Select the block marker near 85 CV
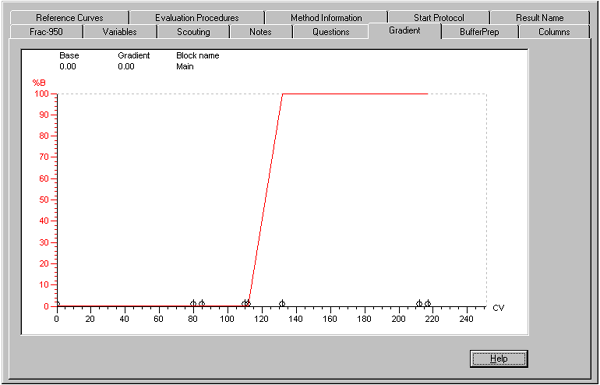This screenshot has height=385, width=600. [x=202, y=304]
